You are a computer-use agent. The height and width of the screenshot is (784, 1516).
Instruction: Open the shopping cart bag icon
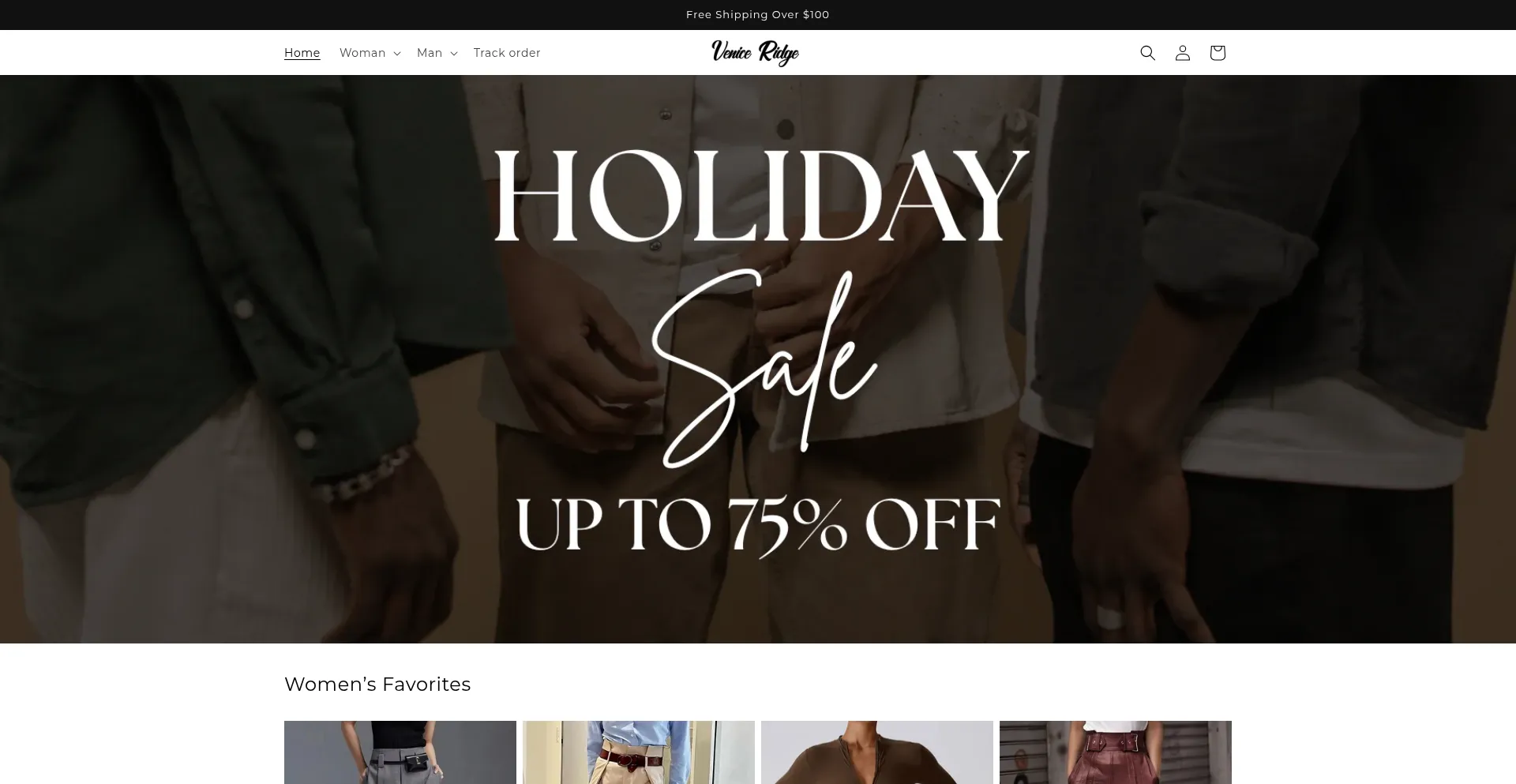click(1217, 53)
